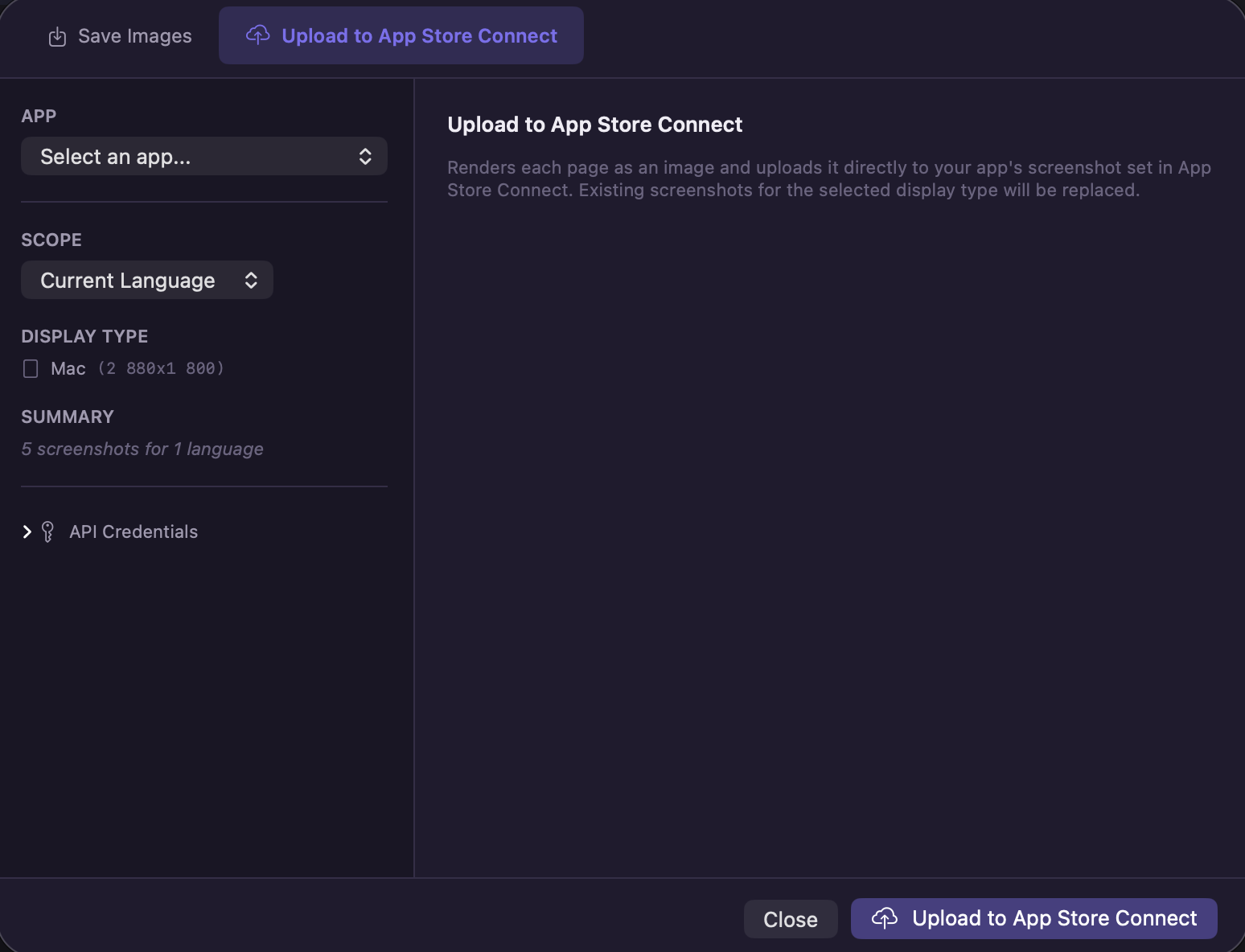
Task: Click the Mac display type label
Action: tap(68, 368)
